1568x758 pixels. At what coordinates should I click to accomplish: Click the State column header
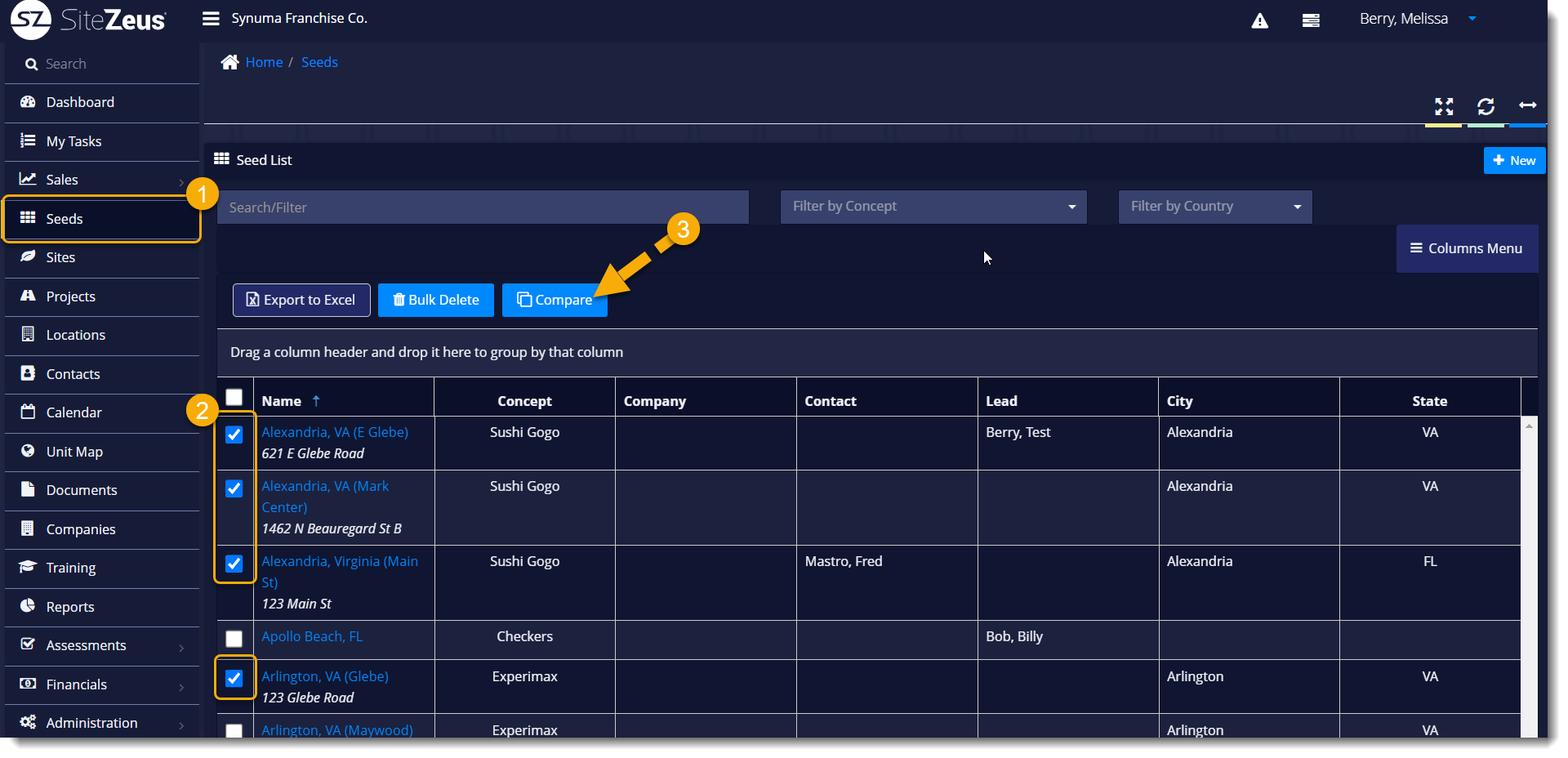pos(1429,401)
